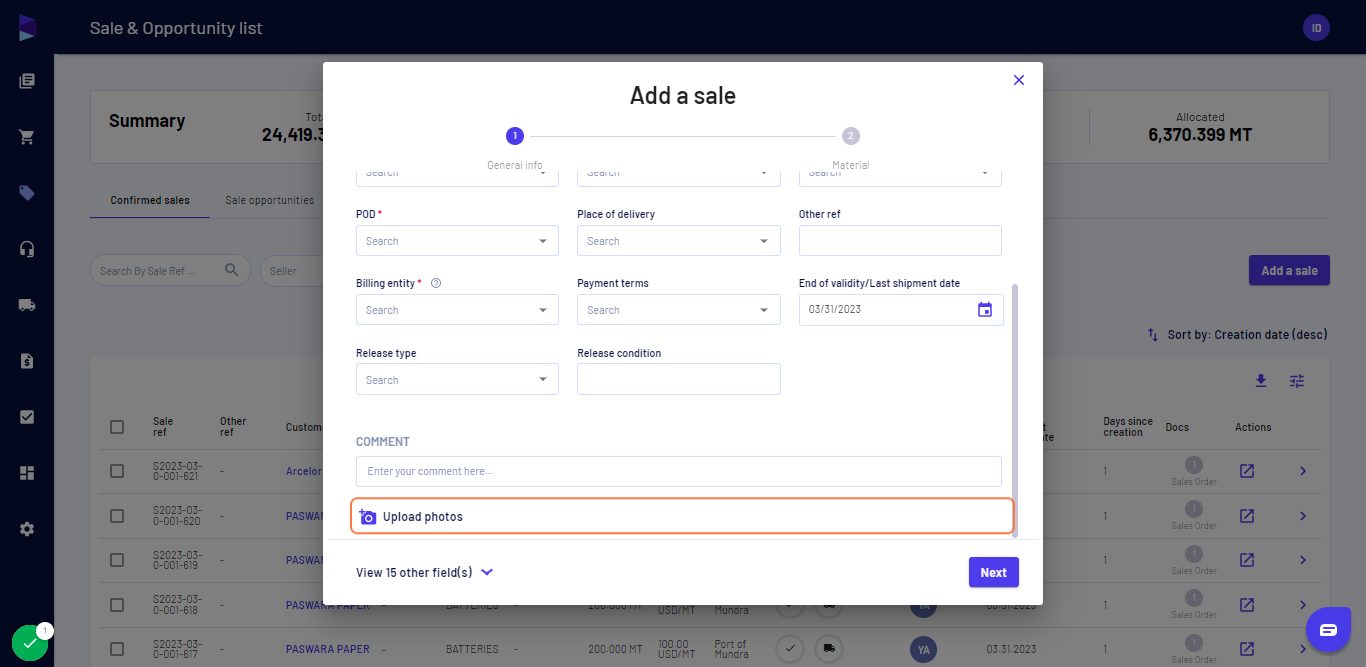The image size is (1366, 667).
Task: Open the invoice dollar sidebar icon
Action: [x=27, y=361]
